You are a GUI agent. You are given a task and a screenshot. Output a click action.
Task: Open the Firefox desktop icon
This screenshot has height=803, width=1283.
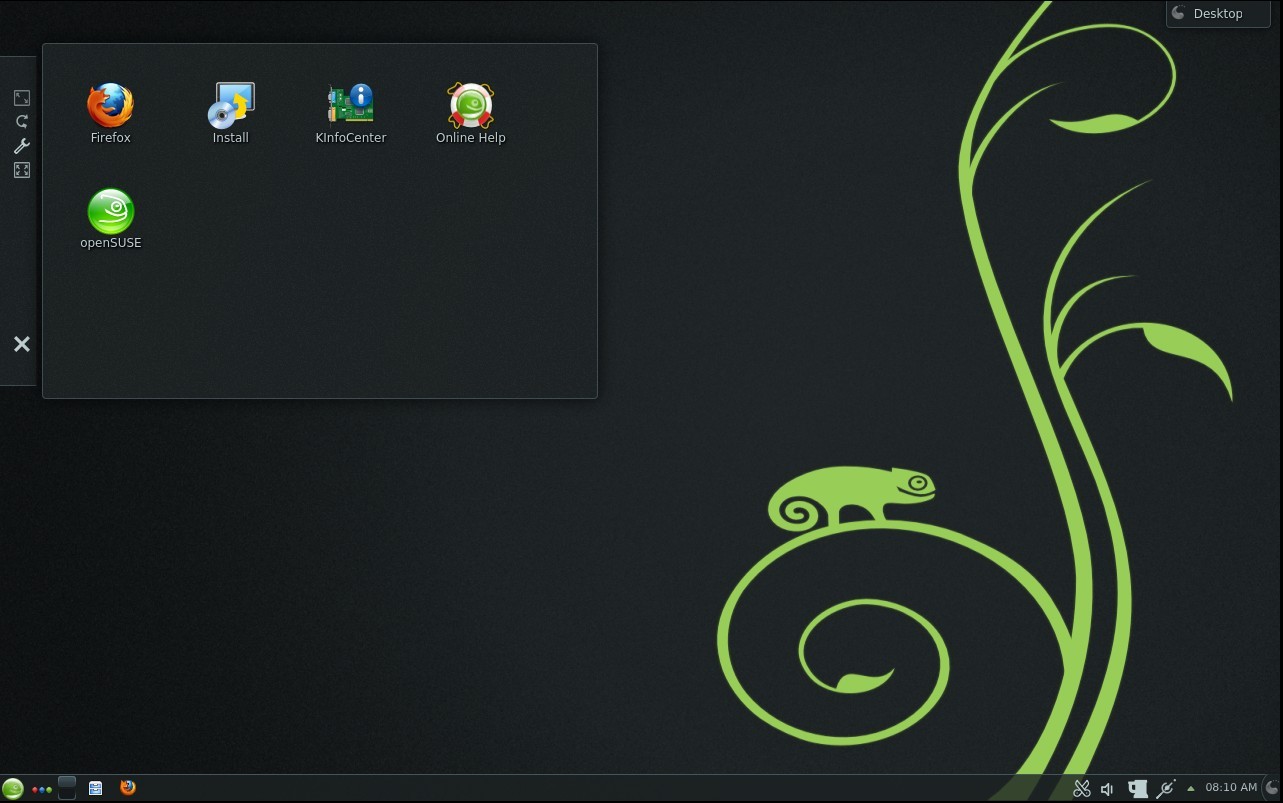[x=110, y=112]
